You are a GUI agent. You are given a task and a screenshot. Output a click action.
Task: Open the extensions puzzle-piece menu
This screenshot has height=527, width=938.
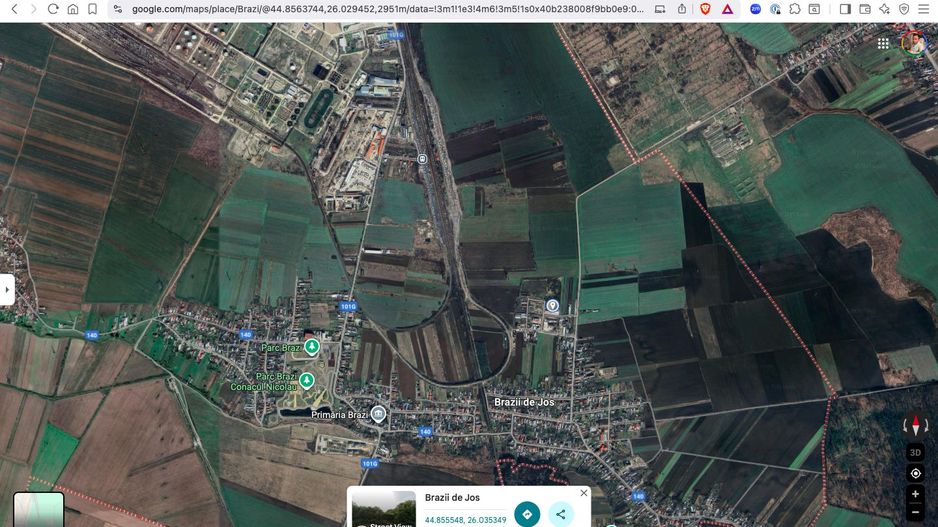point(795,9)
